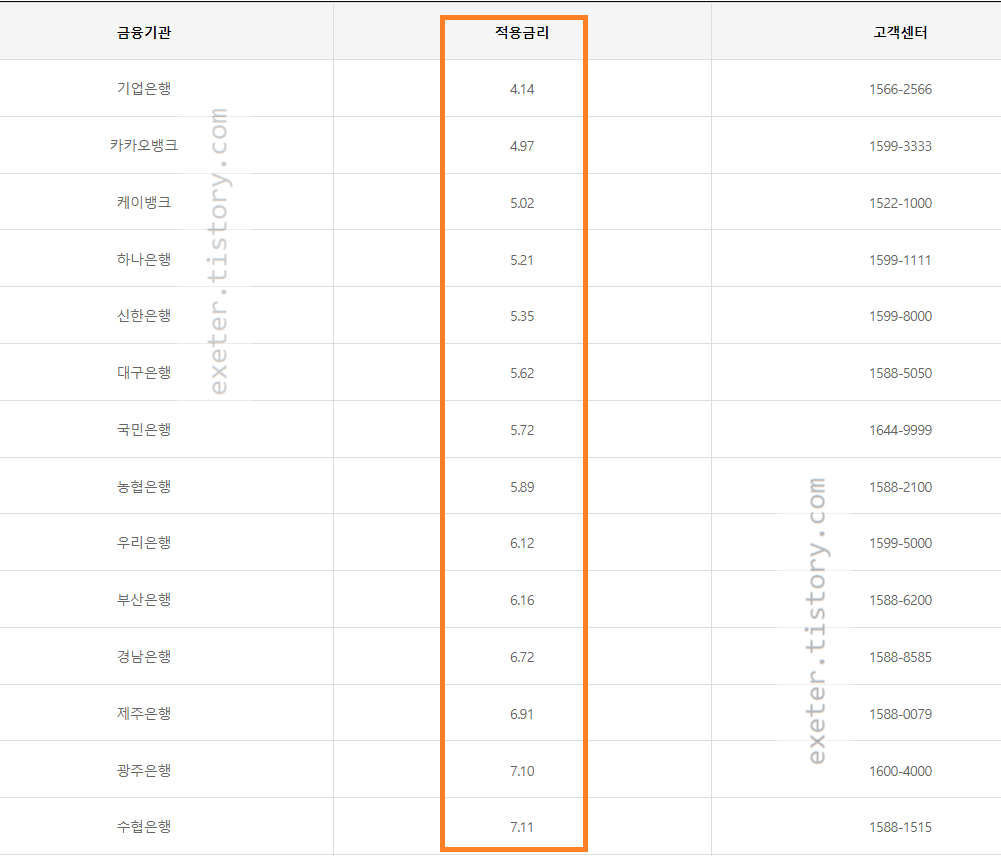Click phone number 1588-8585
This screenshot has width=1001, height=856.
click(900, 657)
